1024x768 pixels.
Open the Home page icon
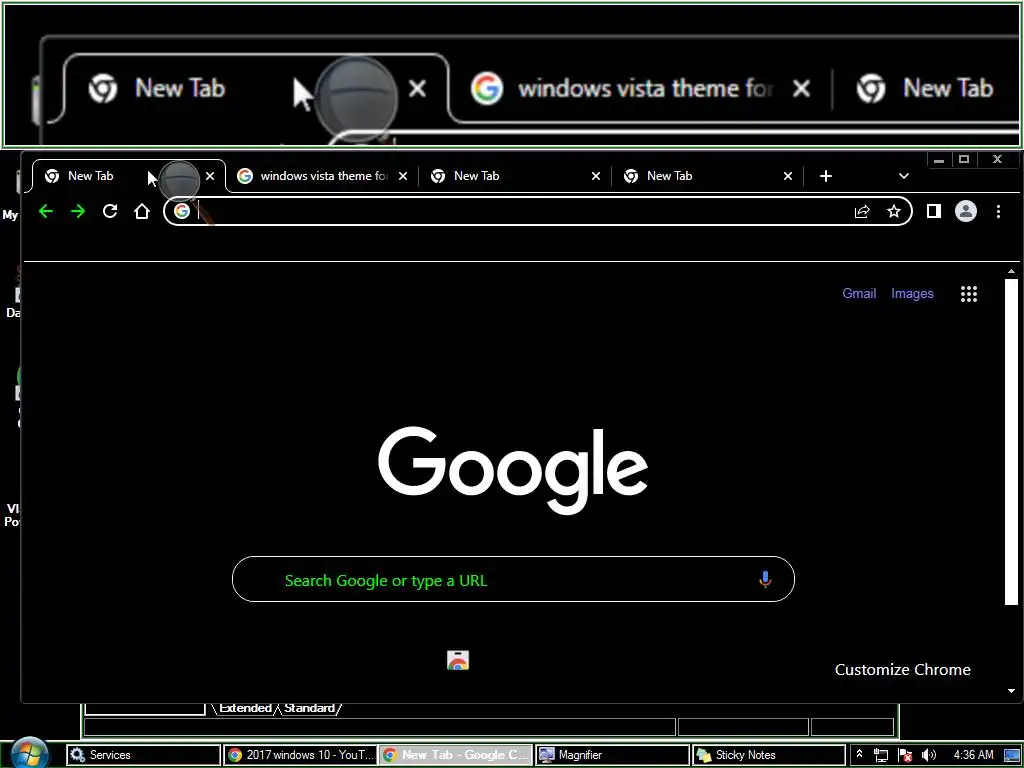click(x=142, y=211)
